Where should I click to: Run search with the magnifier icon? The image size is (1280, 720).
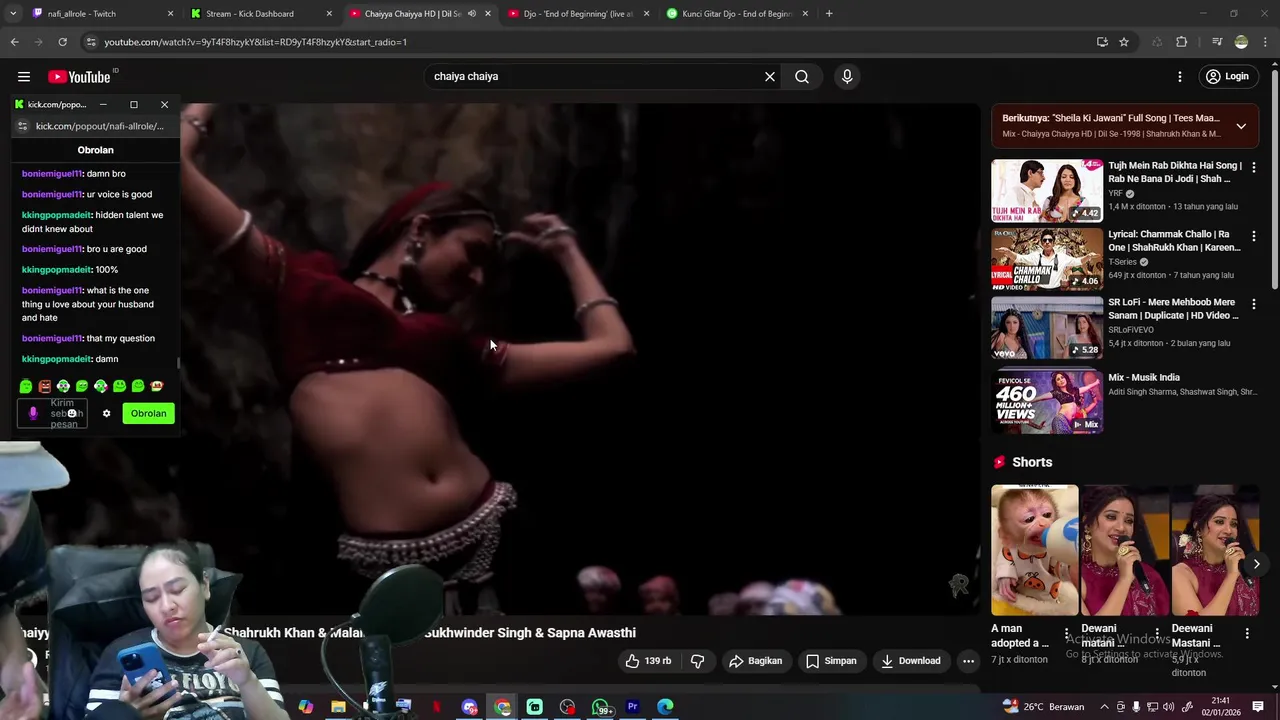pyautogui.click(x=802, y=76)
